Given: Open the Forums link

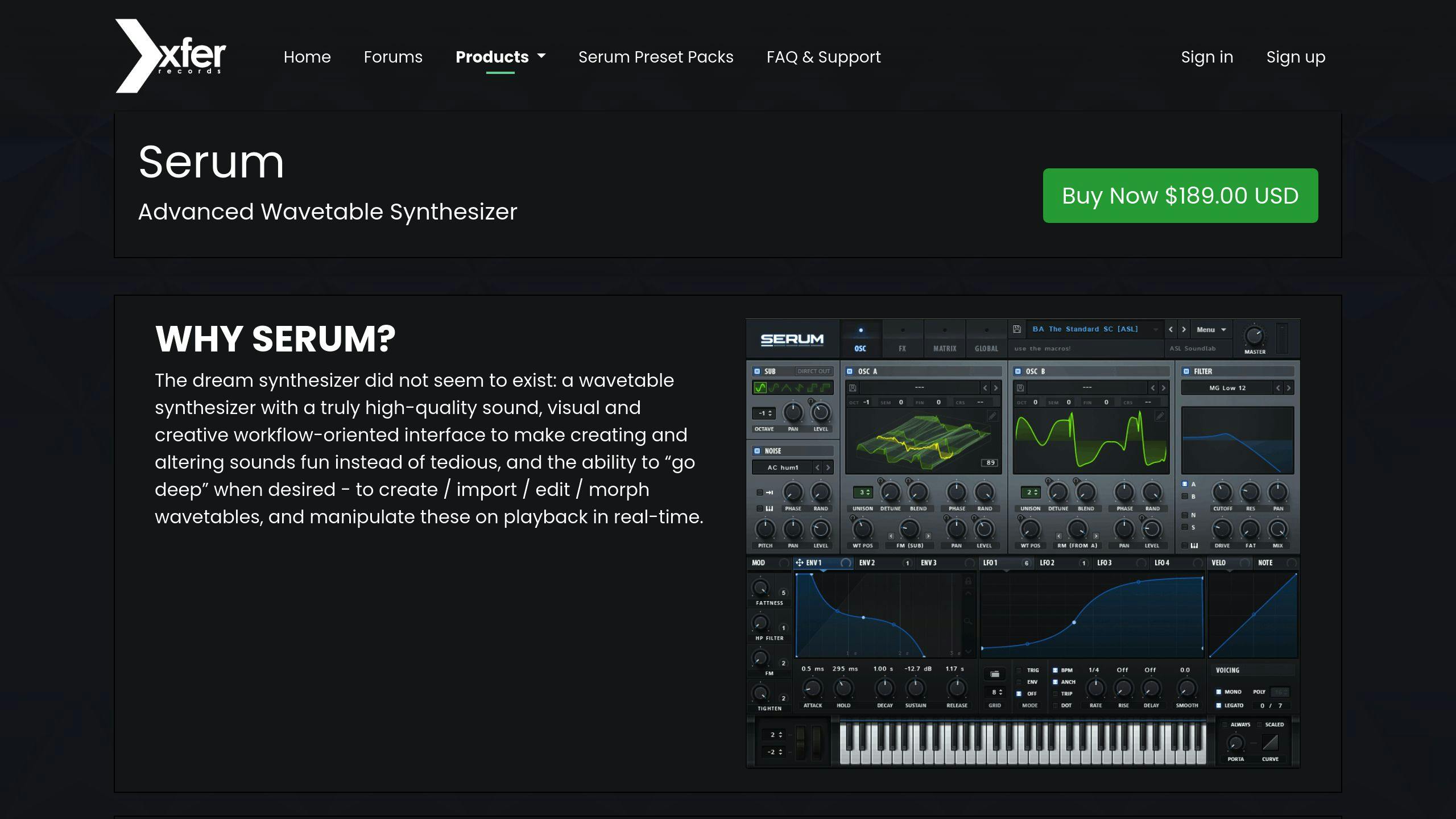Looking at the screenshot, I should (393, 57).
